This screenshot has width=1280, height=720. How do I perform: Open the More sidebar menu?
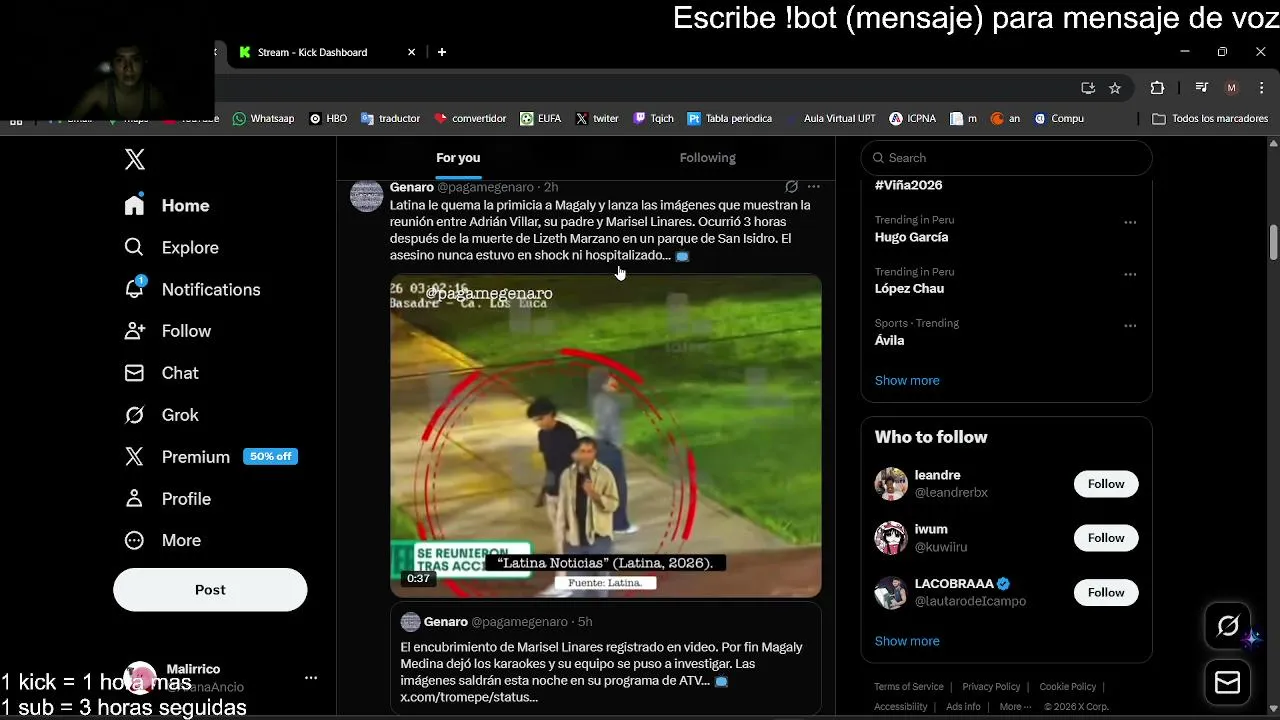coord(162,540)
